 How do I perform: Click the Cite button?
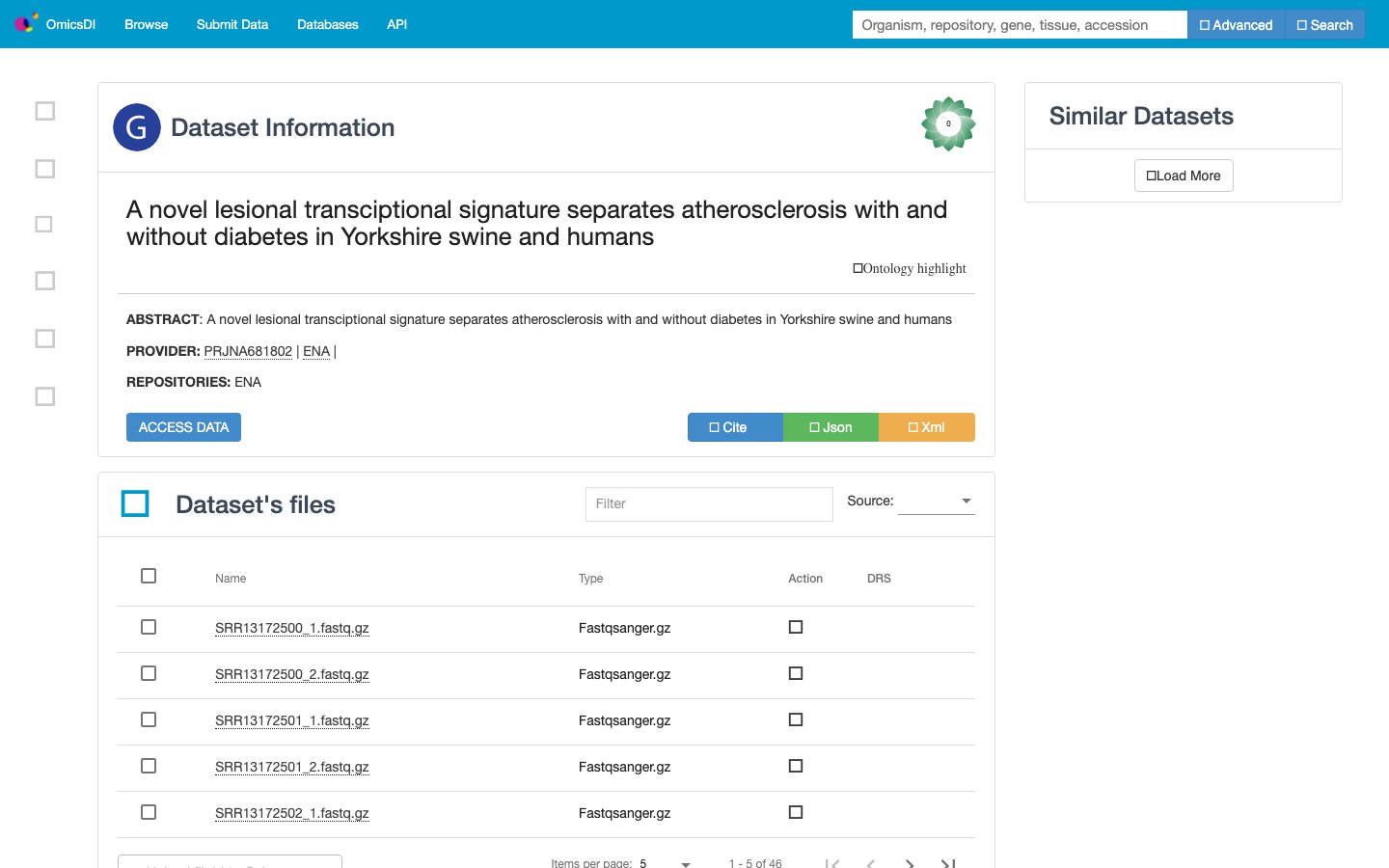click(735, 427)
